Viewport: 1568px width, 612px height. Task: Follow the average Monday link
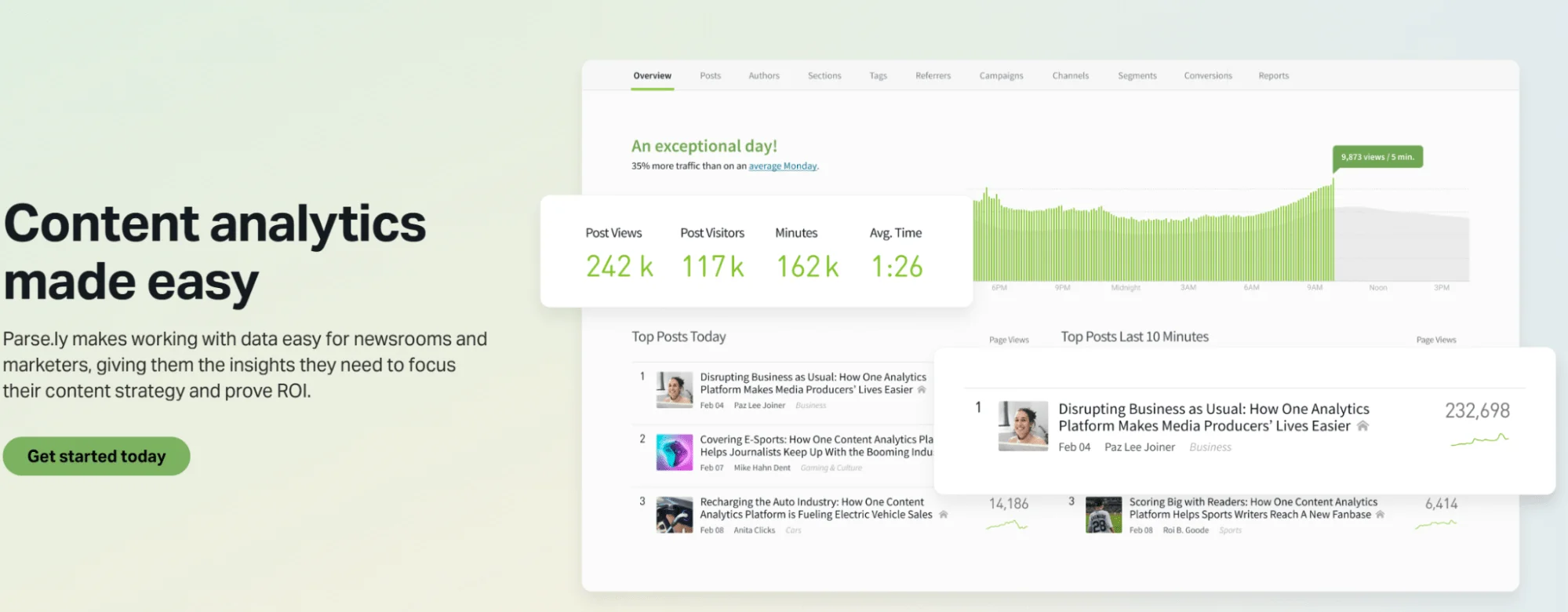pos(783,166)
